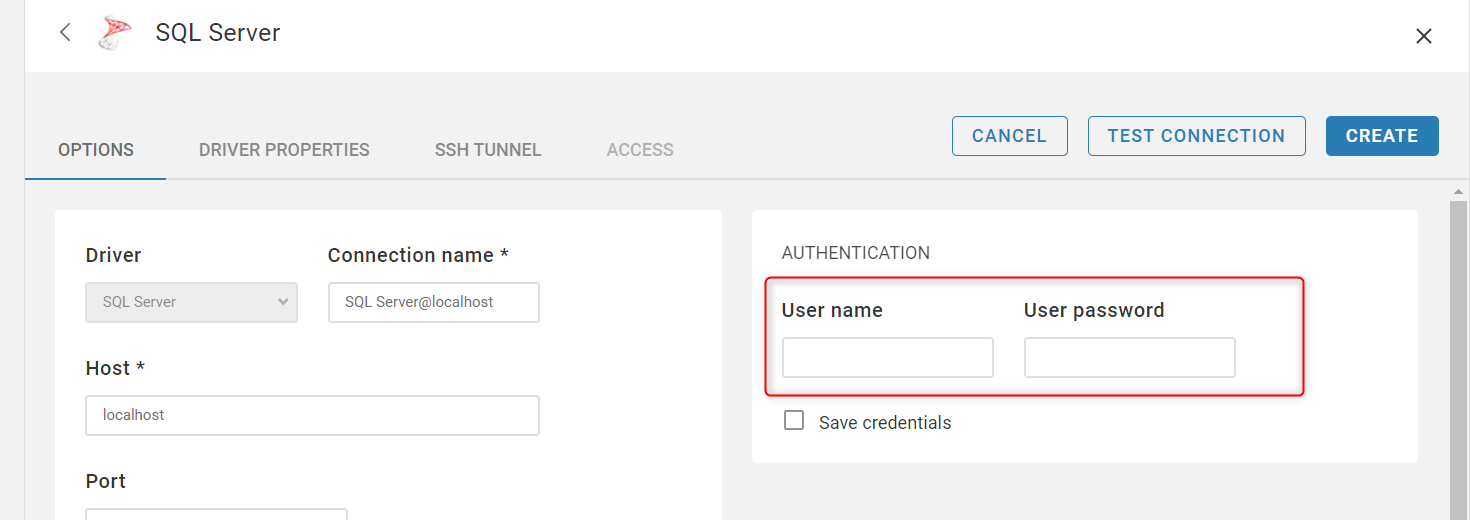Focus the Connection name field
The image size is (1470, 520).
pyautogui.click(x=434, y=302)
